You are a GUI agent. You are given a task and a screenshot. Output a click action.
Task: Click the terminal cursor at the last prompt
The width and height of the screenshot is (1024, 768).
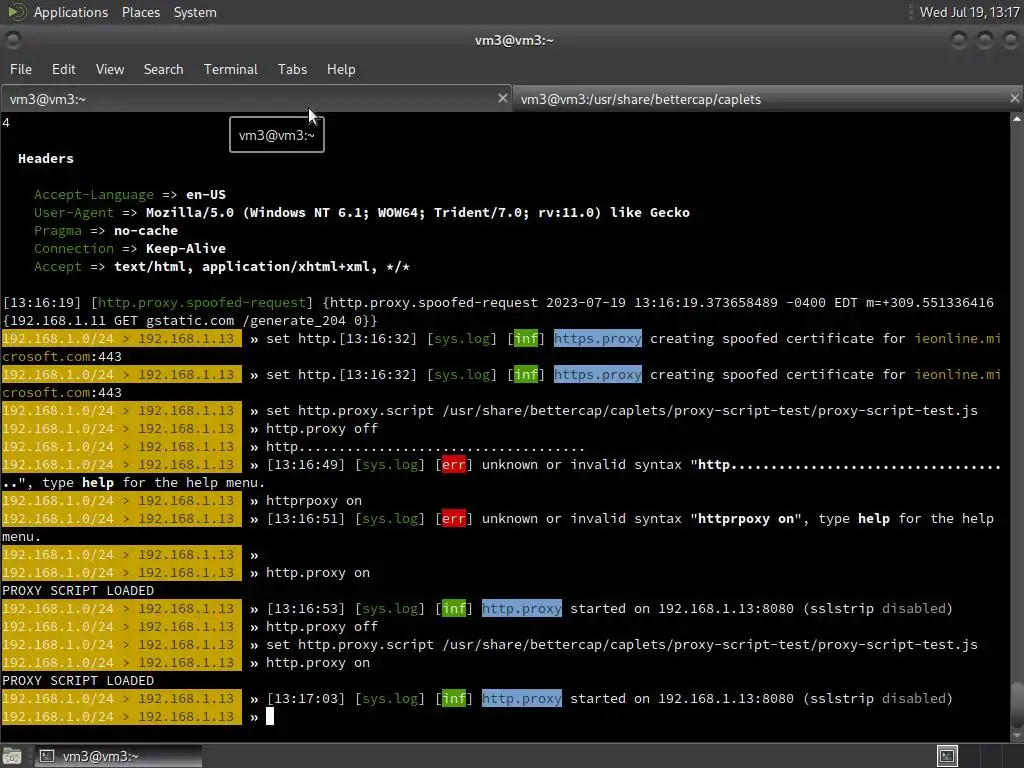(x=270, y=716)
